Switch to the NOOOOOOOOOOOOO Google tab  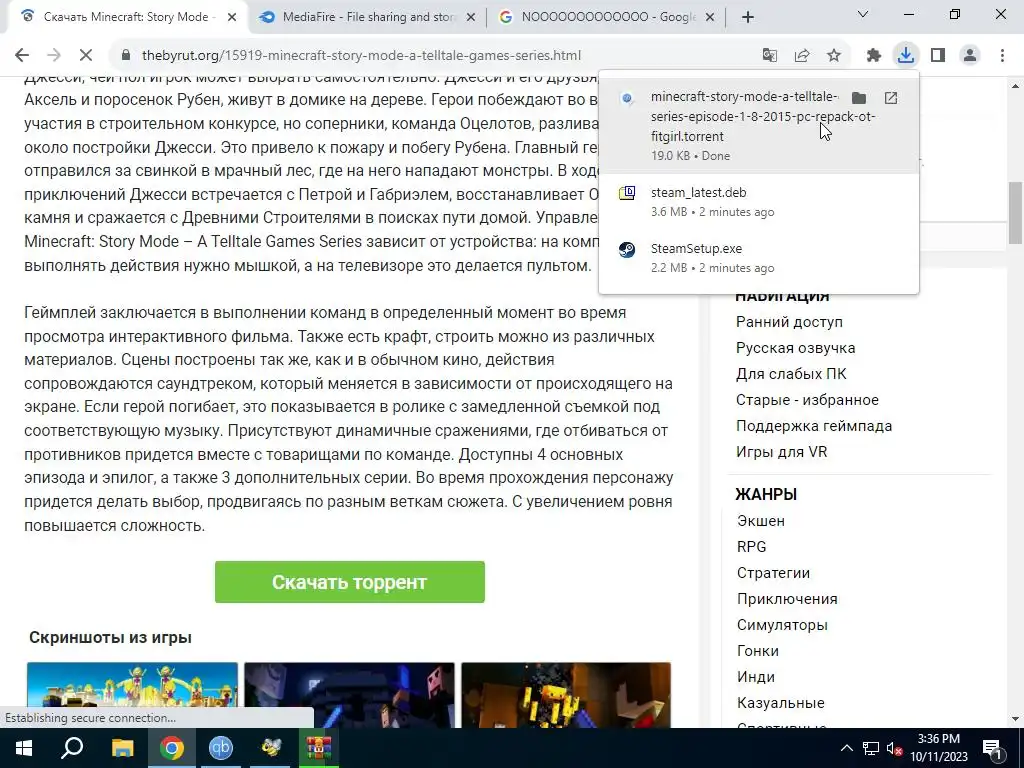605,17
